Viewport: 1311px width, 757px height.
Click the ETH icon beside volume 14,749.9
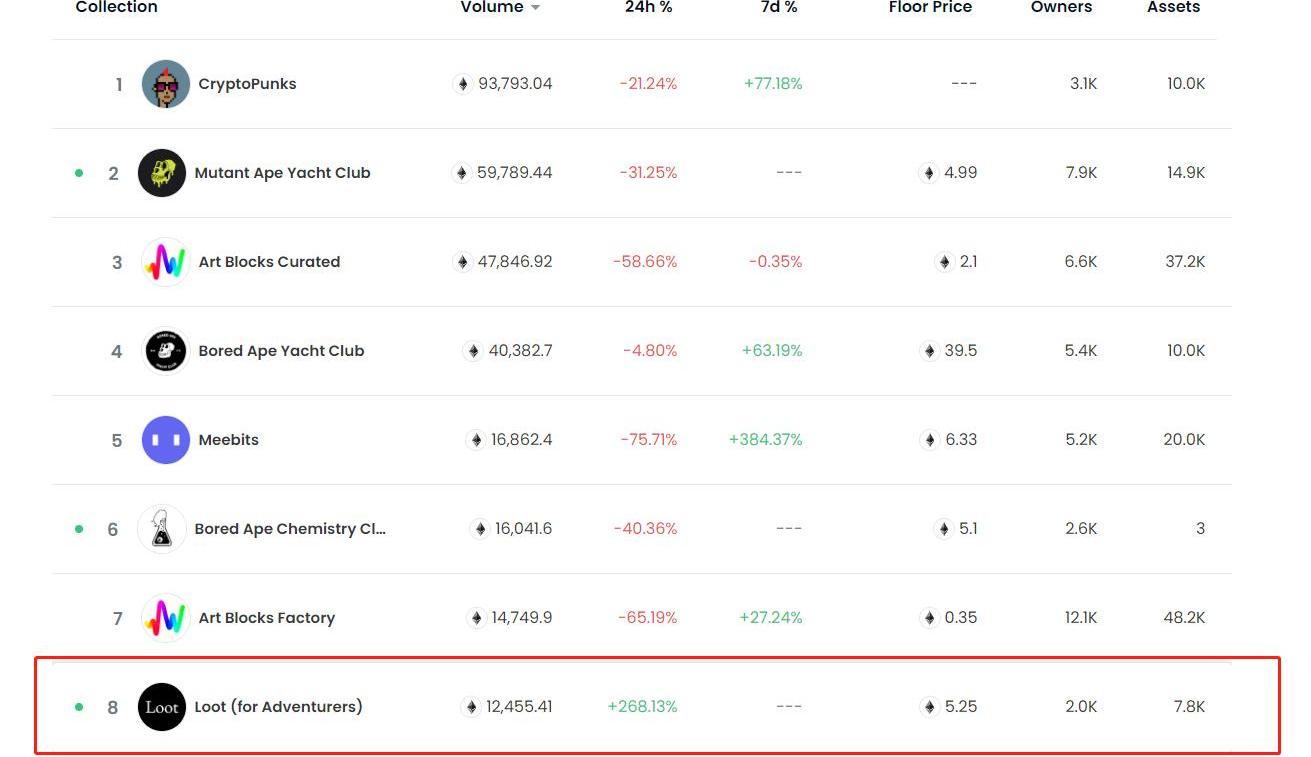476,618
